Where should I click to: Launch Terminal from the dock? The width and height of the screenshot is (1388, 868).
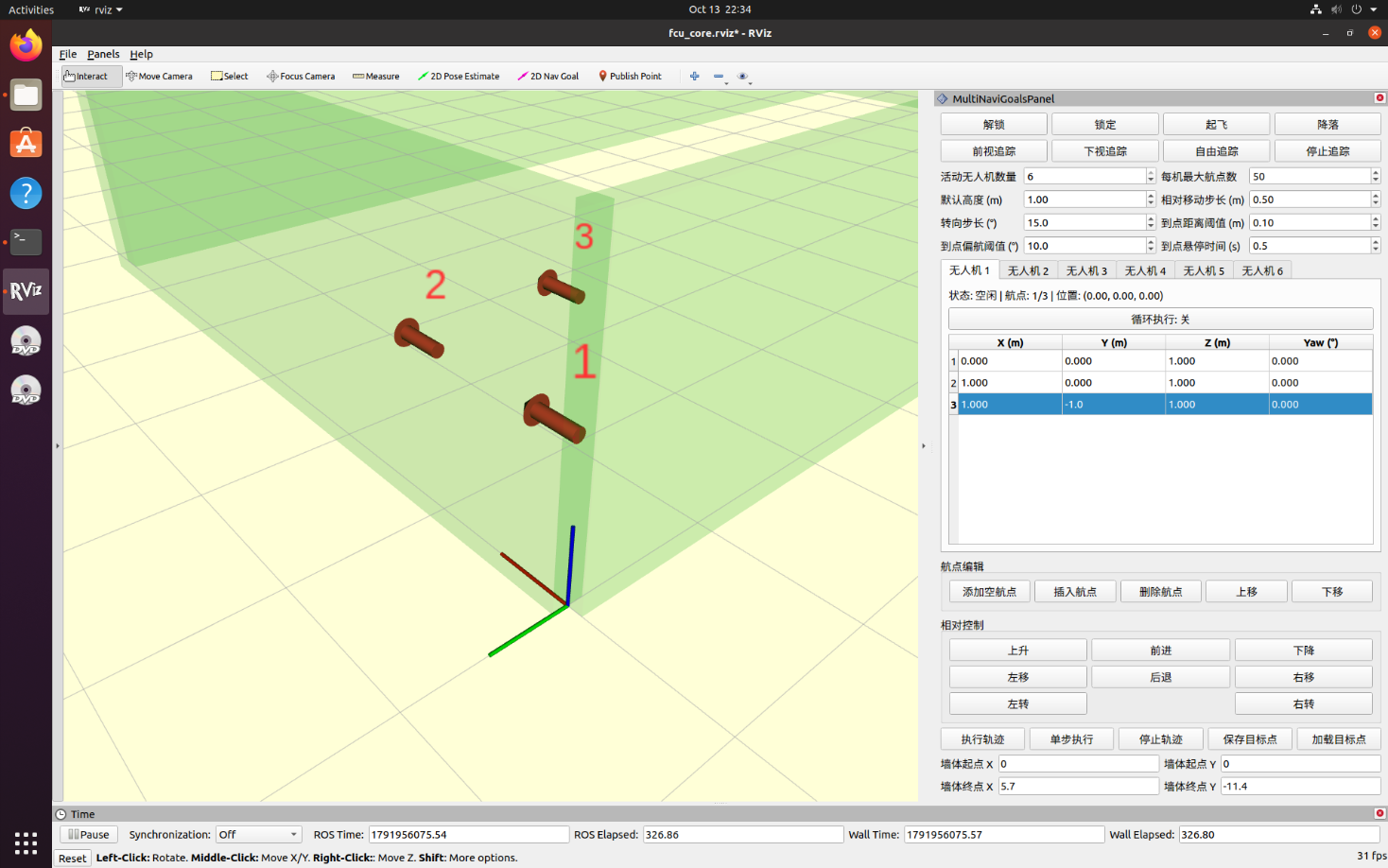(x=26, y=242)
